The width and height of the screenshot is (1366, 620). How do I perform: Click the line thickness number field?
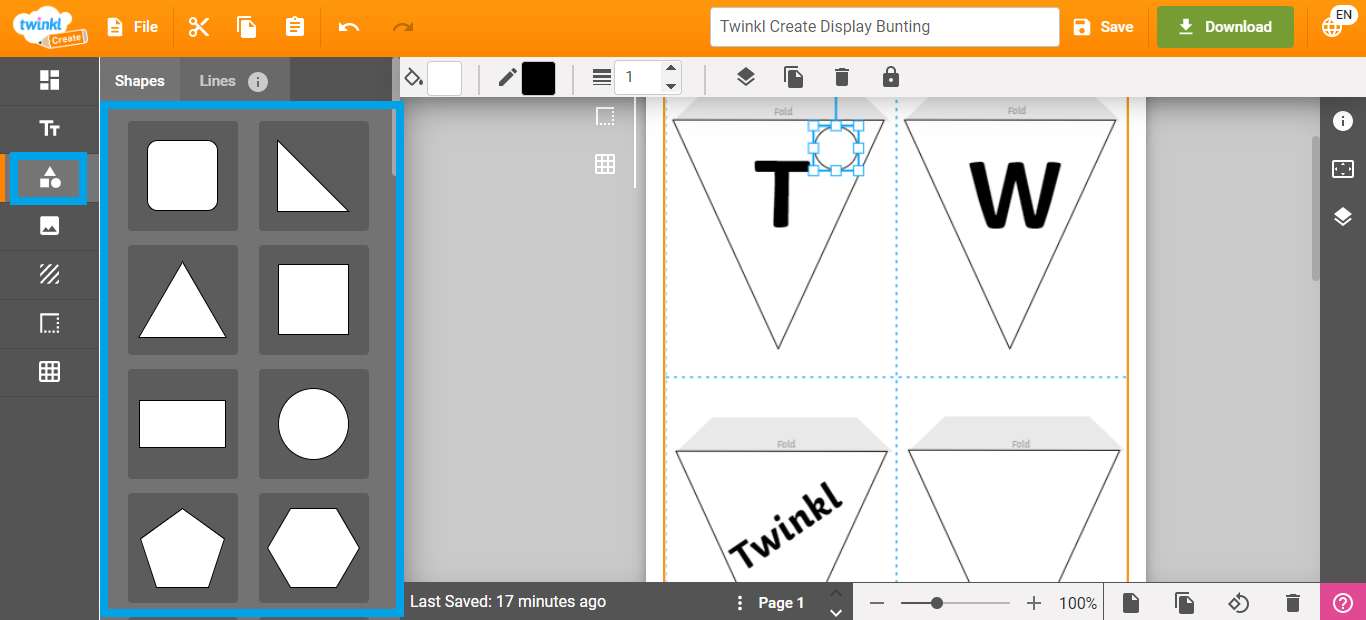coord(639,77)
